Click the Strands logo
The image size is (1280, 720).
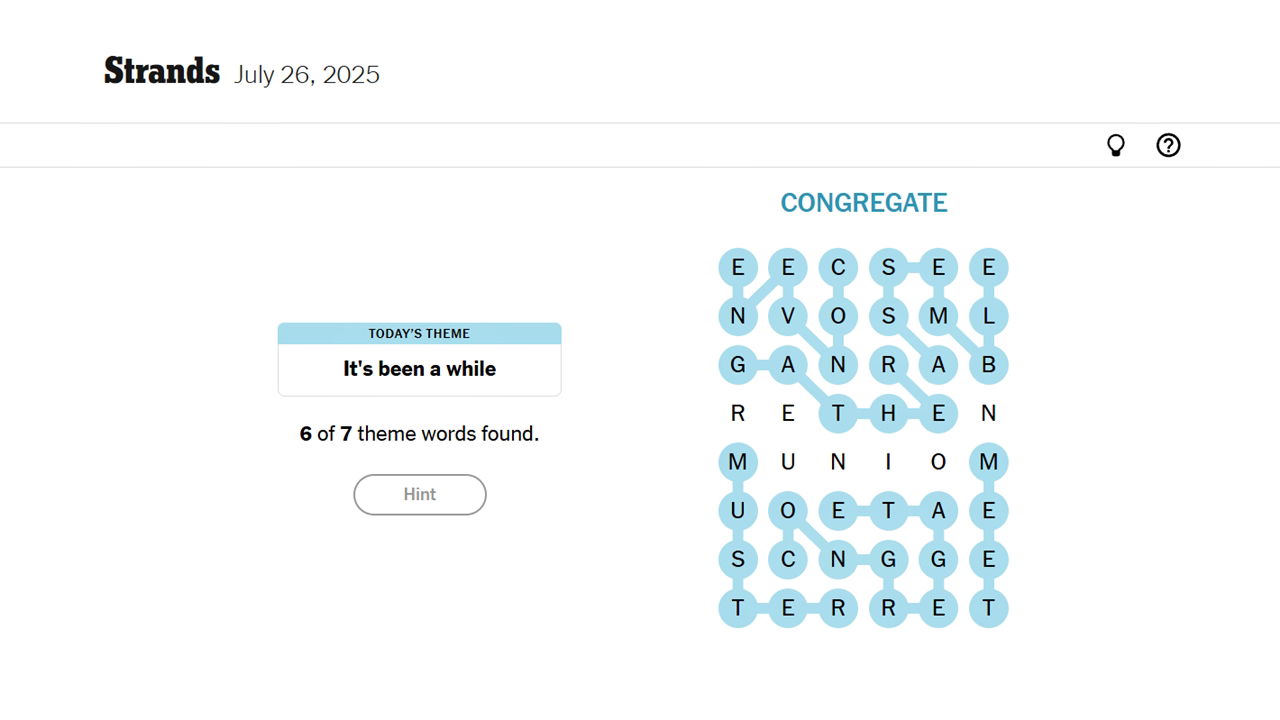pos(161,70)
